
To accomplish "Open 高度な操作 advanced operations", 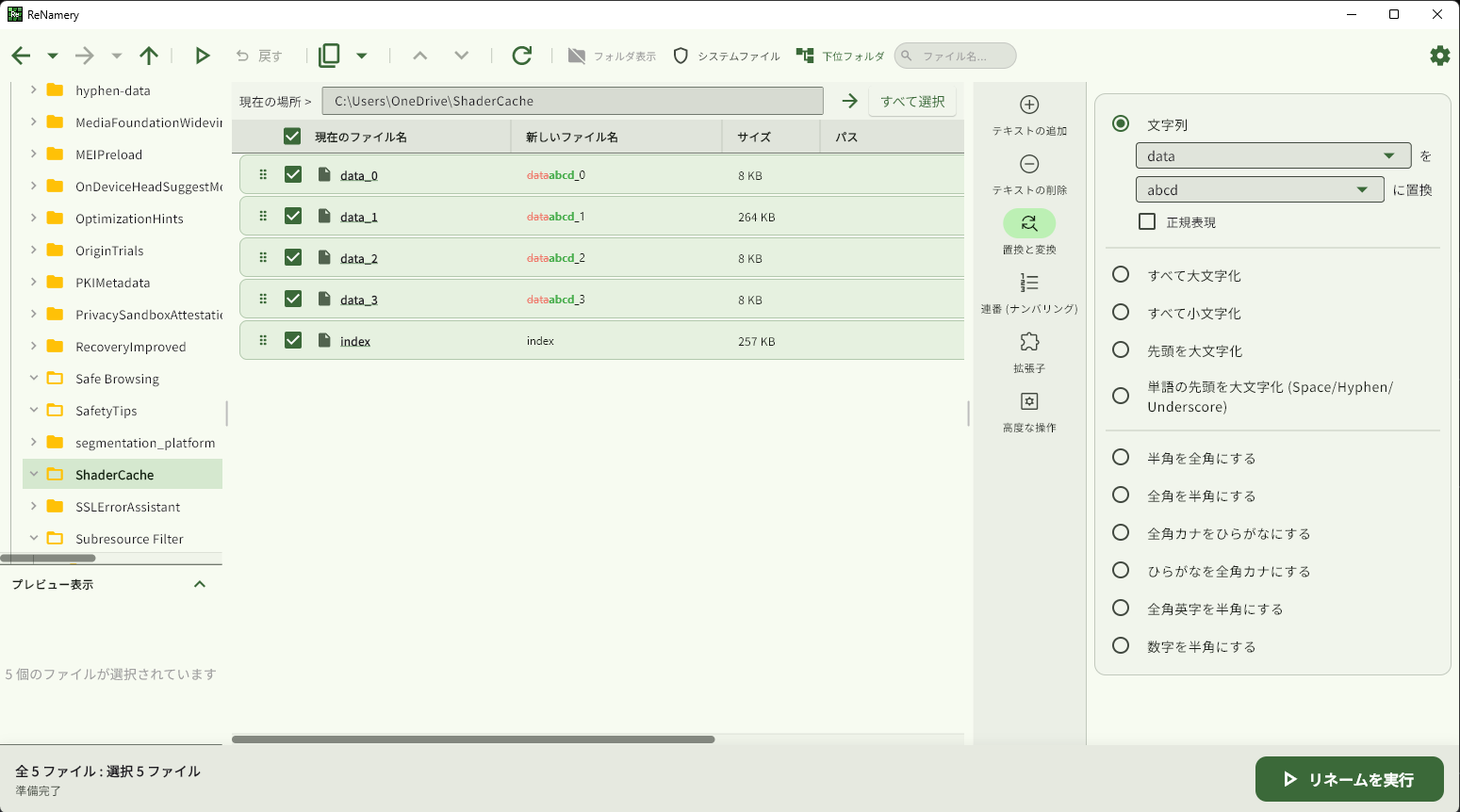I will coord(1029,413).
